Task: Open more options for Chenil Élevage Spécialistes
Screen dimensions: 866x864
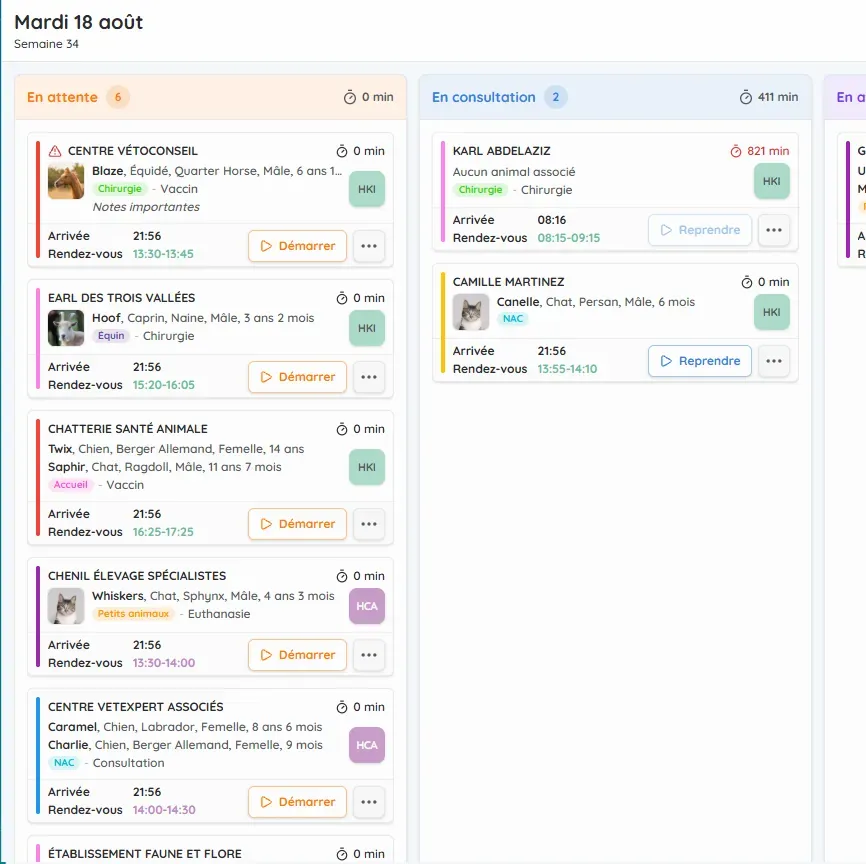Action: [x=369, y=655]
